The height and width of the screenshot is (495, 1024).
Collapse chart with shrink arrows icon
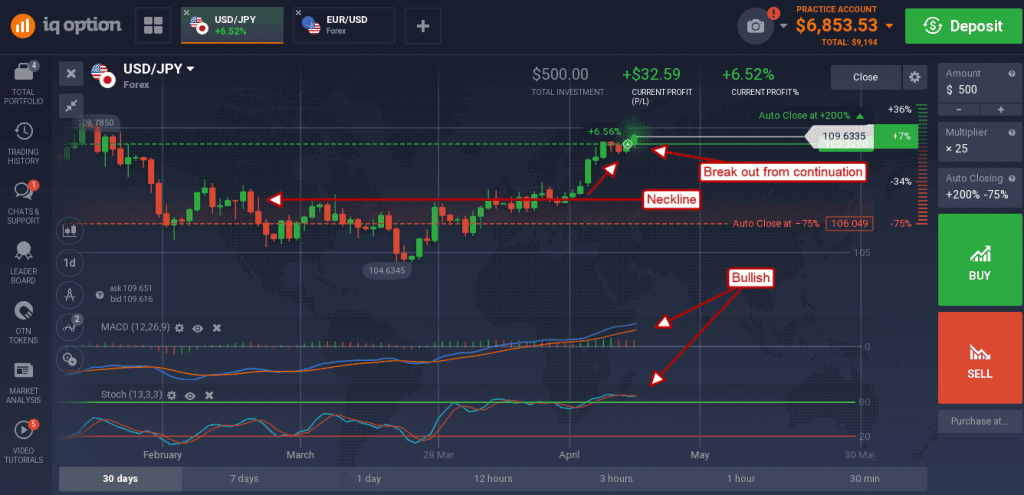point(71,105)
